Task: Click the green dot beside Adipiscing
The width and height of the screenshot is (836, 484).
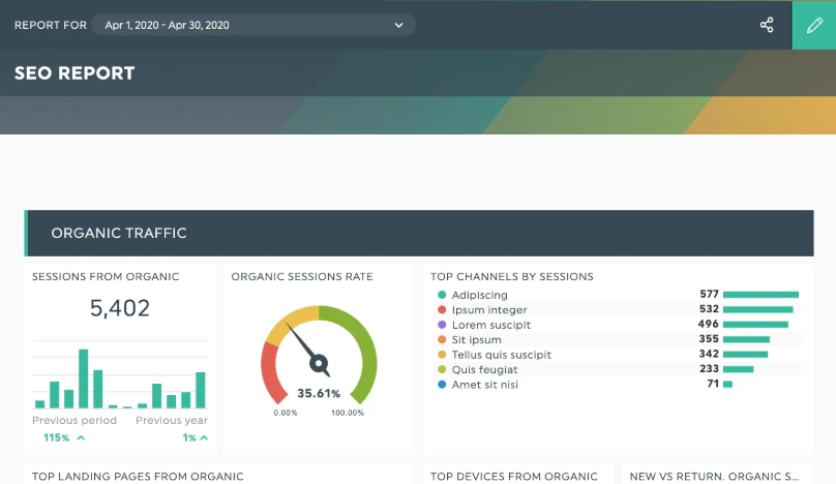Action: (x=441, y=294)
